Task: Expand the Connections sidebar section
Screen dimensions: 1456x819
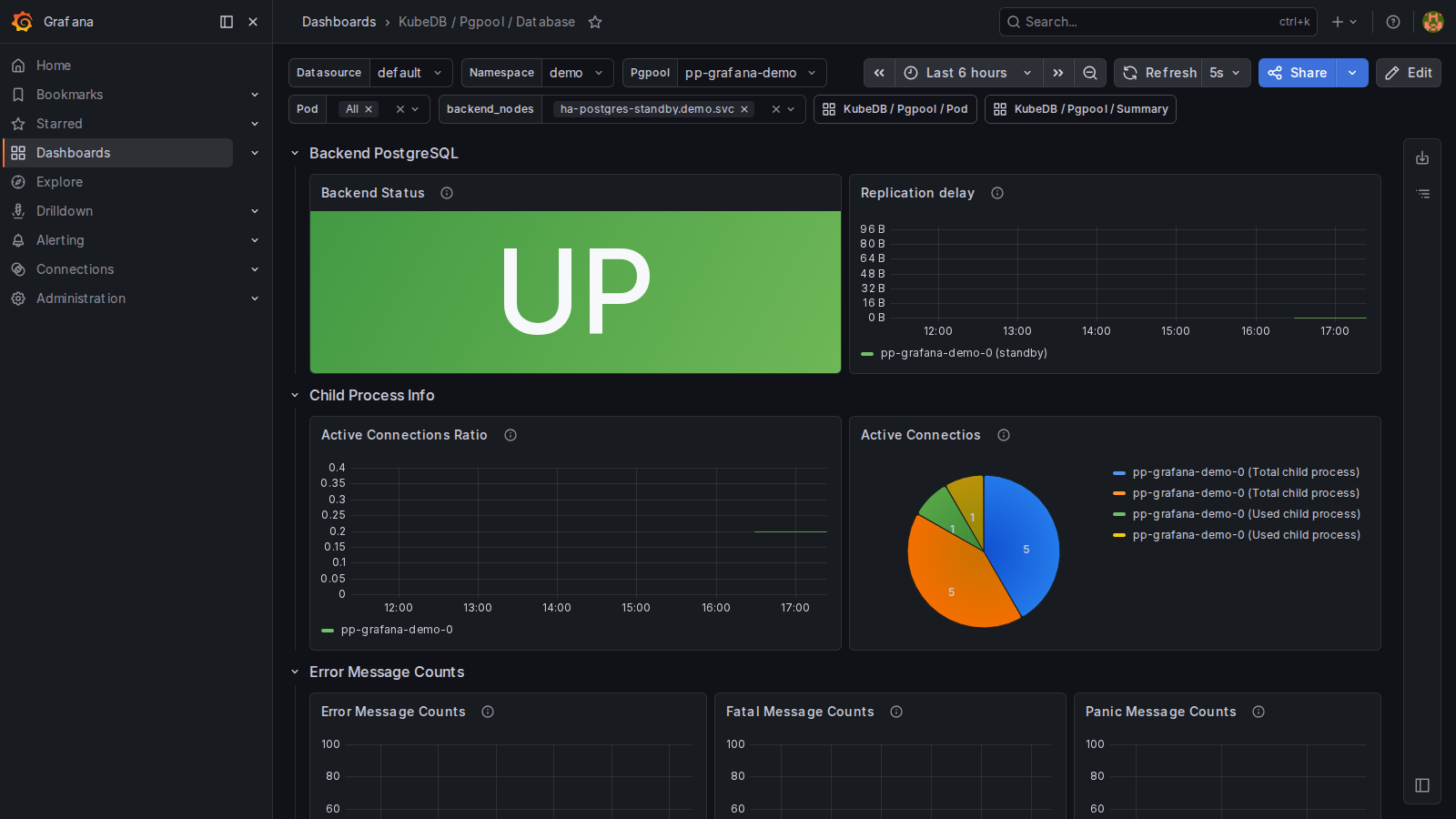Action: pos(255,269)
